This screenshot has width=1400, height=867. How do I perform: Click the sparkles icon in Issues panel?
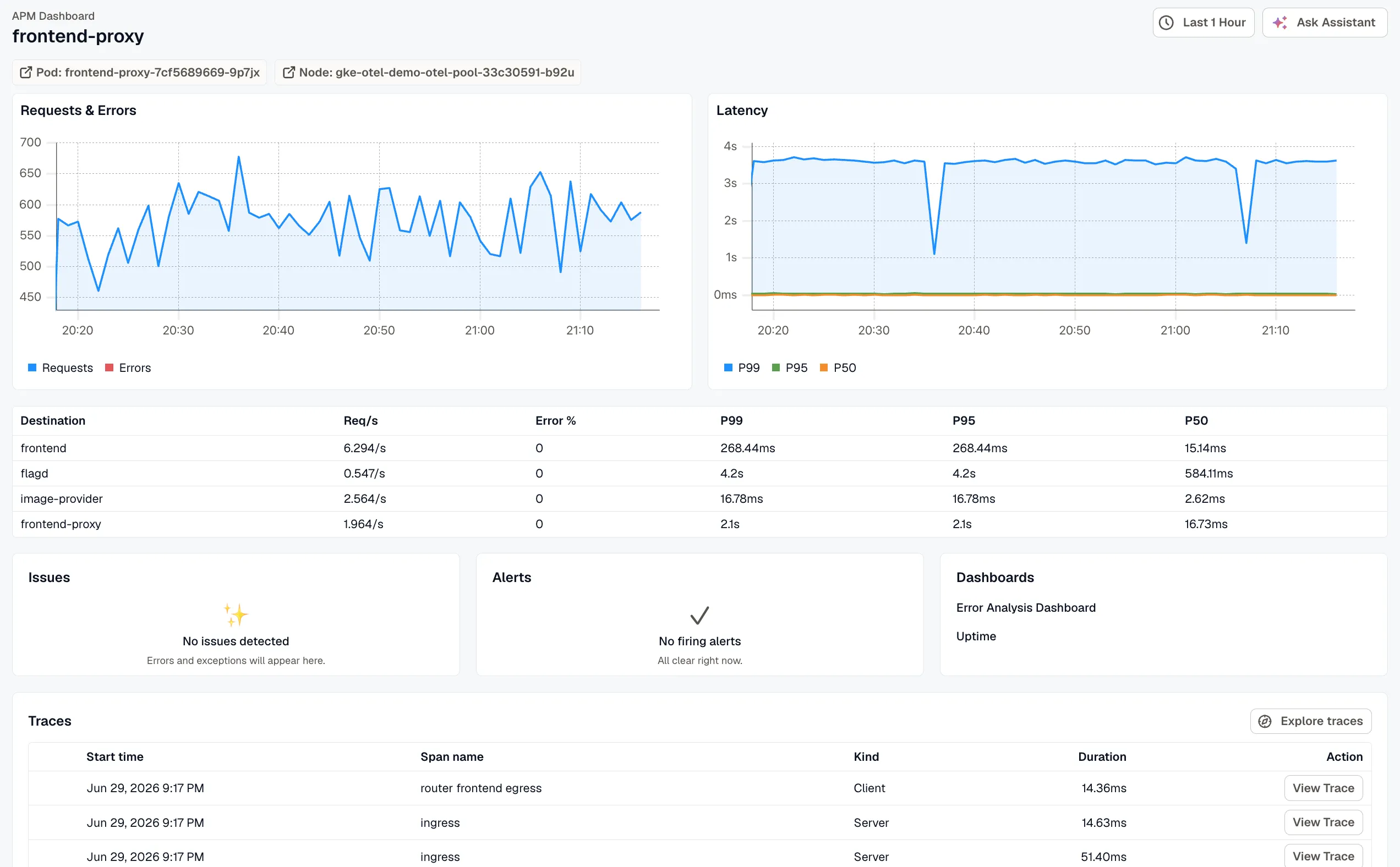pyautogui.click(x=236, y=614)
